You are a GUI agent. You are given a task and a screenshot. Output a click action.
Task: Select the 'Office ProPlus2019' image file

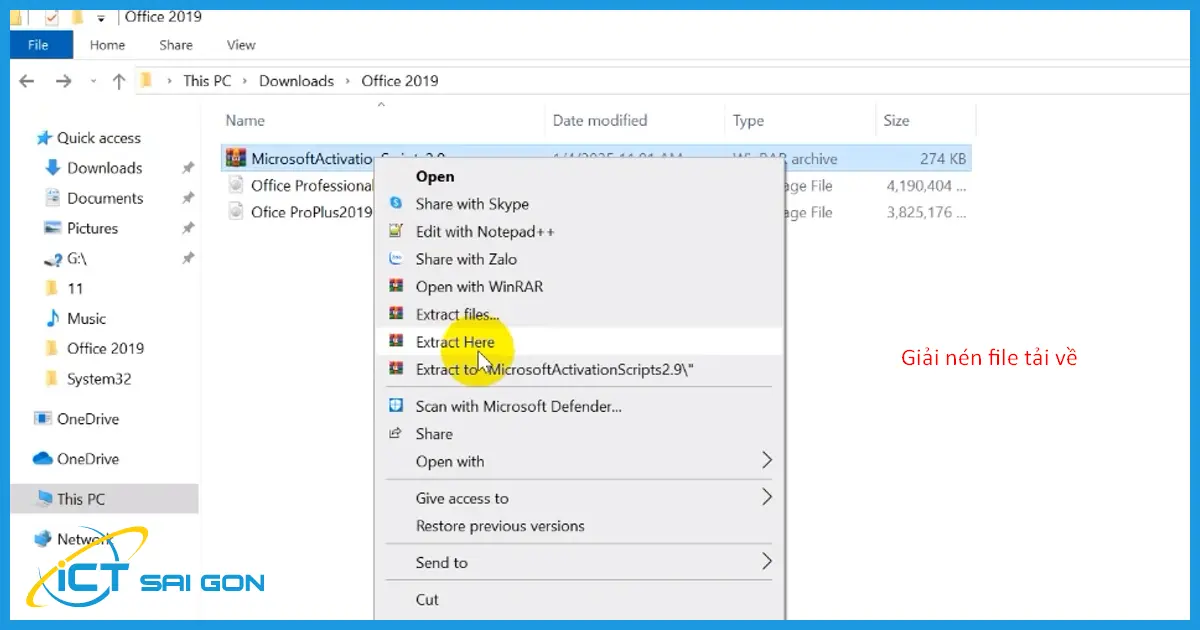(x=312, y=212)
